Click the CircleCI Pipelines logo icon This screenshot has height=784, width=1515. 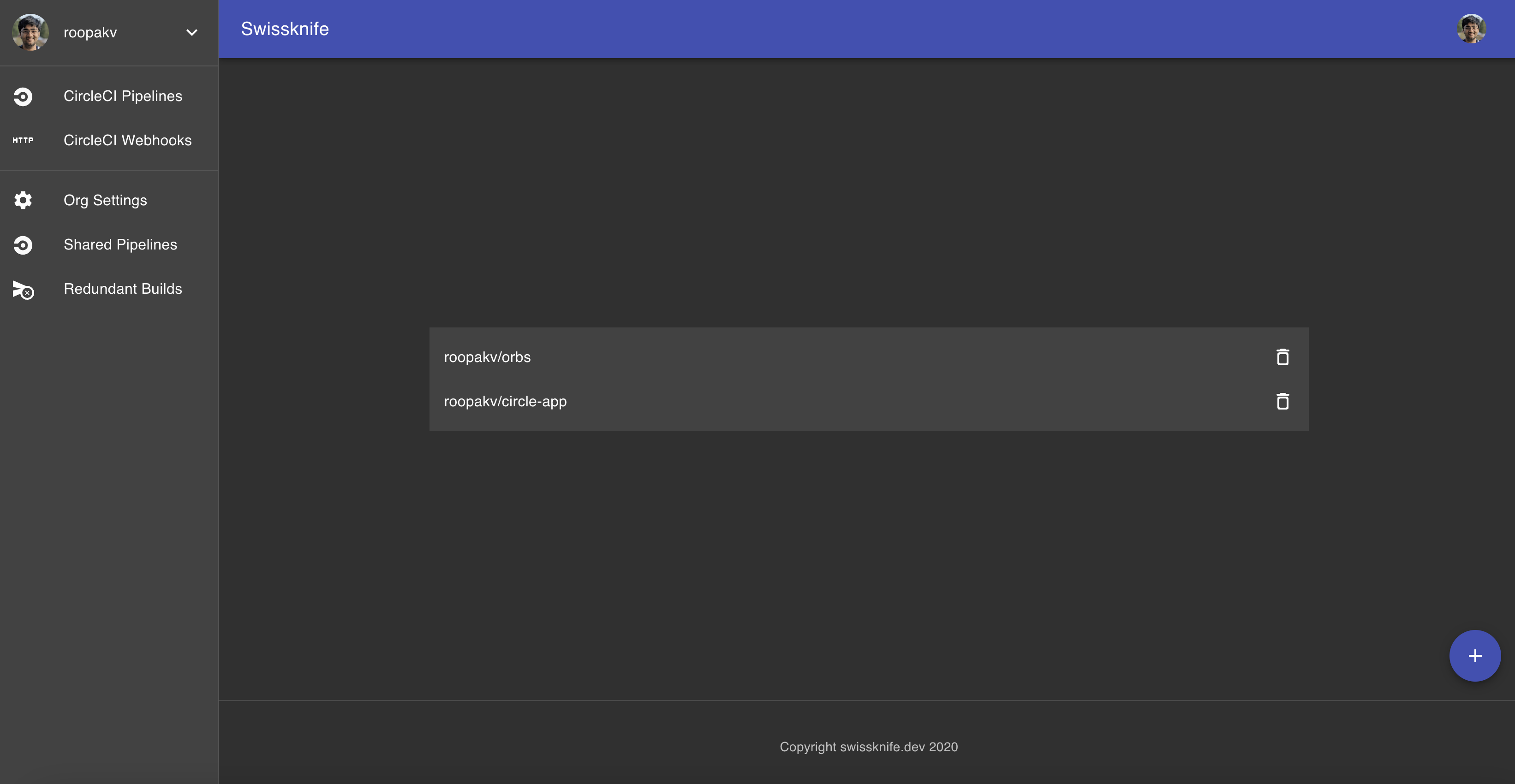coord(23,96)
